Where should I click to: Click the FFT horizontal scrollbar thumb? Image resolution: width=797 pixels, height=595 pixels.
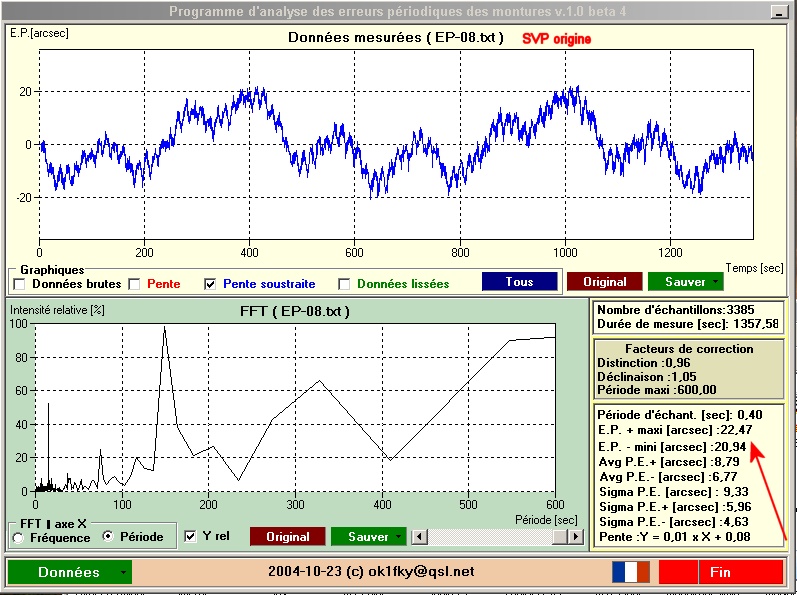pos(560,537)
